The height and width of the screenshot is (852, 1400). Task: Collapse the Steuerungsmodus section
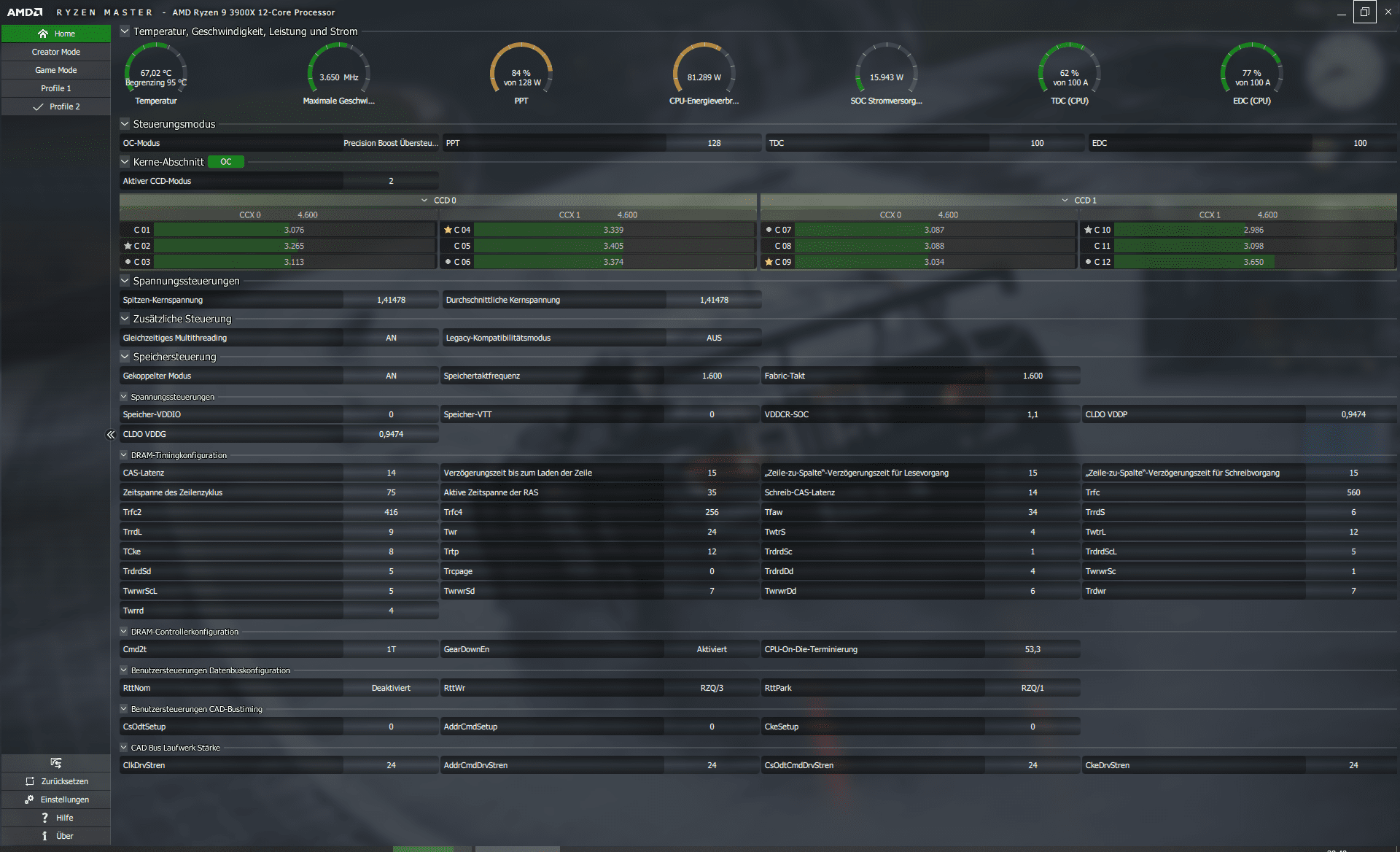tap(125, 124)
